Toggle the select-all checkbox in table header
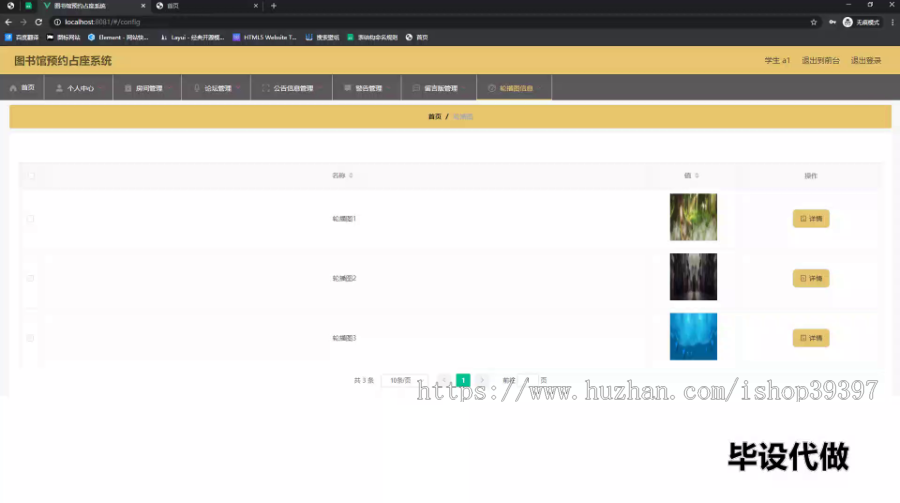This screenshot has width=900, height=503. click(31, 176)
